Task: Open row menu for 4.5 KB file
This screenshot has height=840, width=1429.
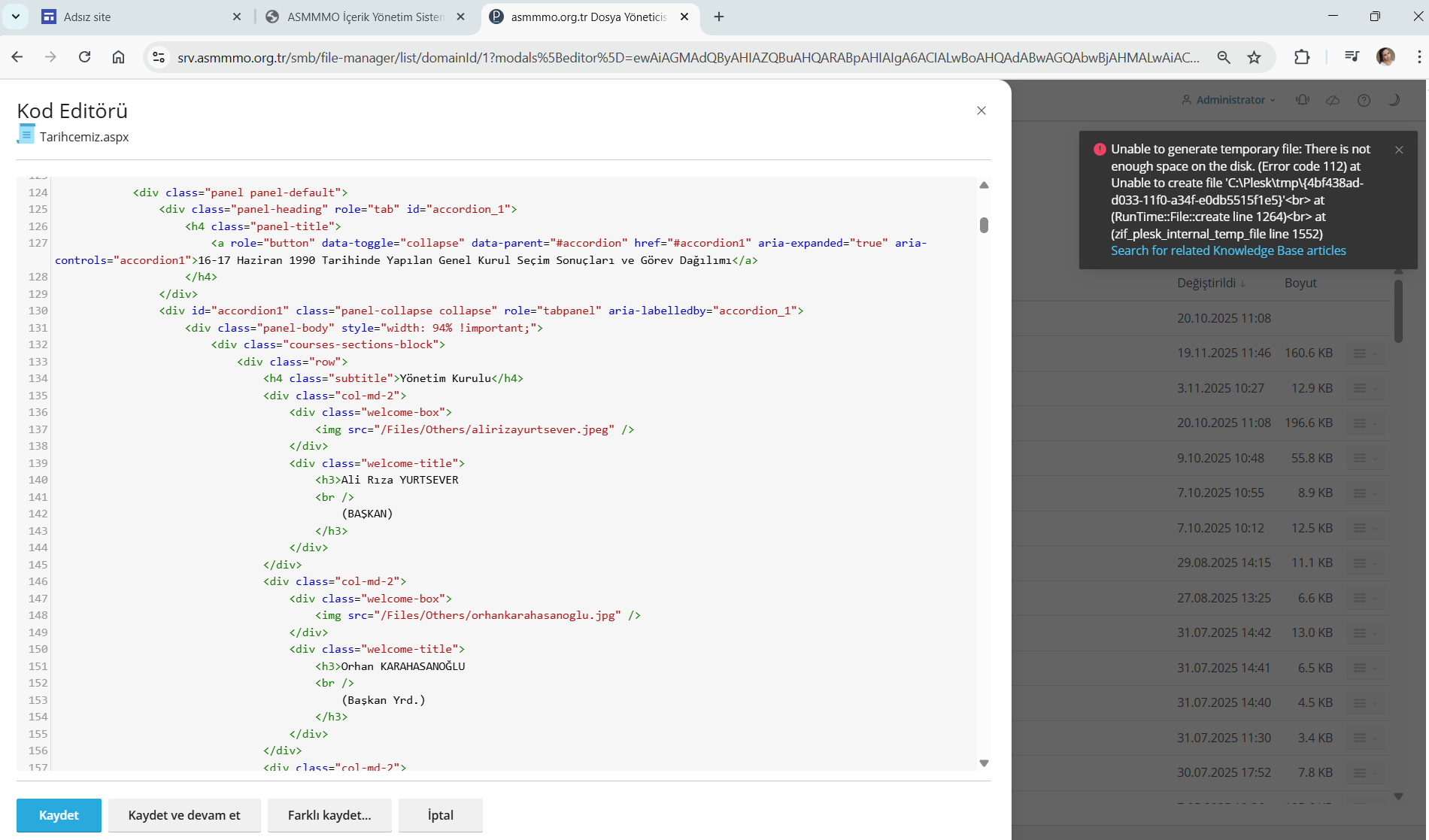Action: [x=1365, y=703]
